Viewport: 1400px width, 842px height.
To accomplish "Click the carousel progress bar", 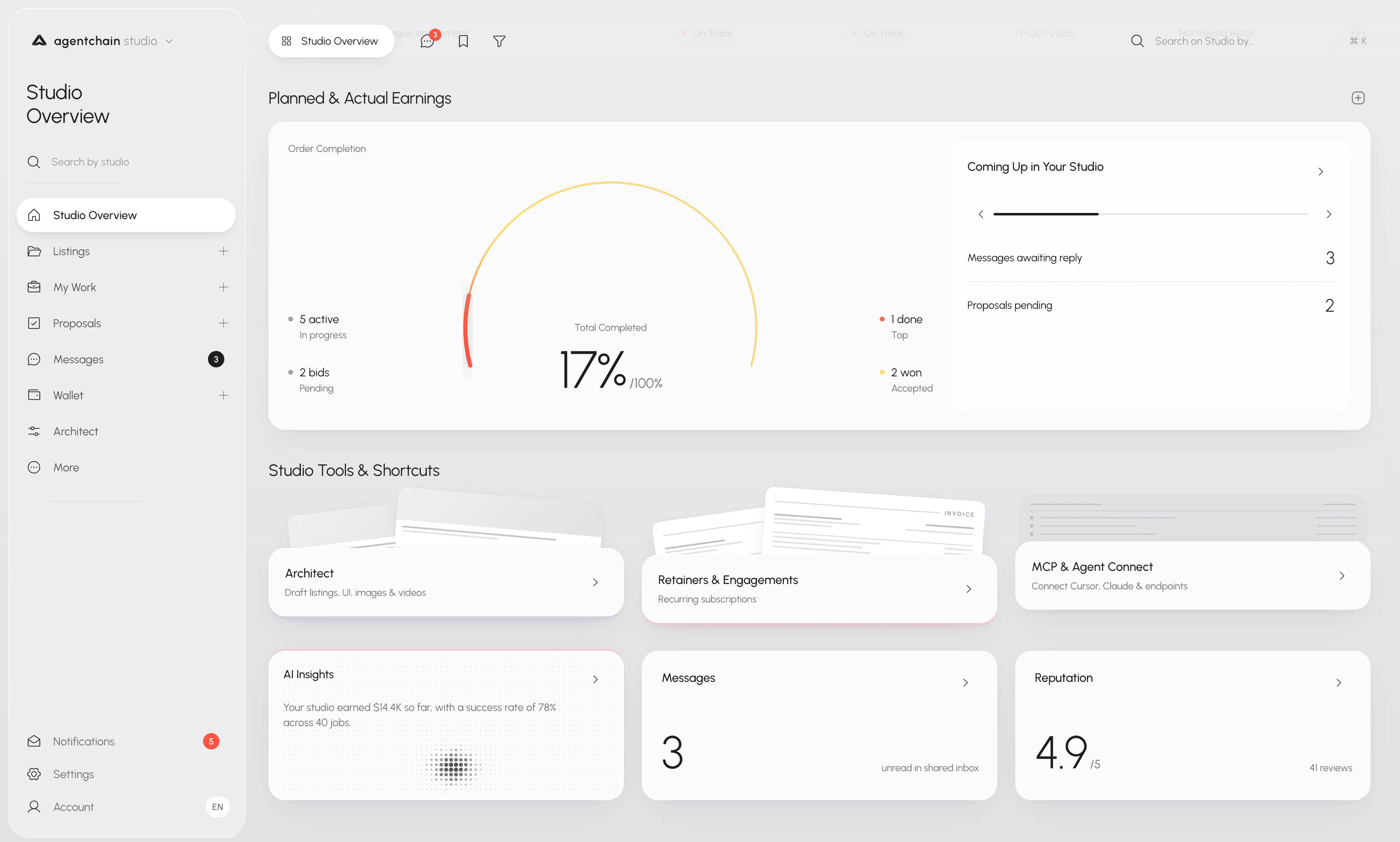I will tap(1151, 214).
